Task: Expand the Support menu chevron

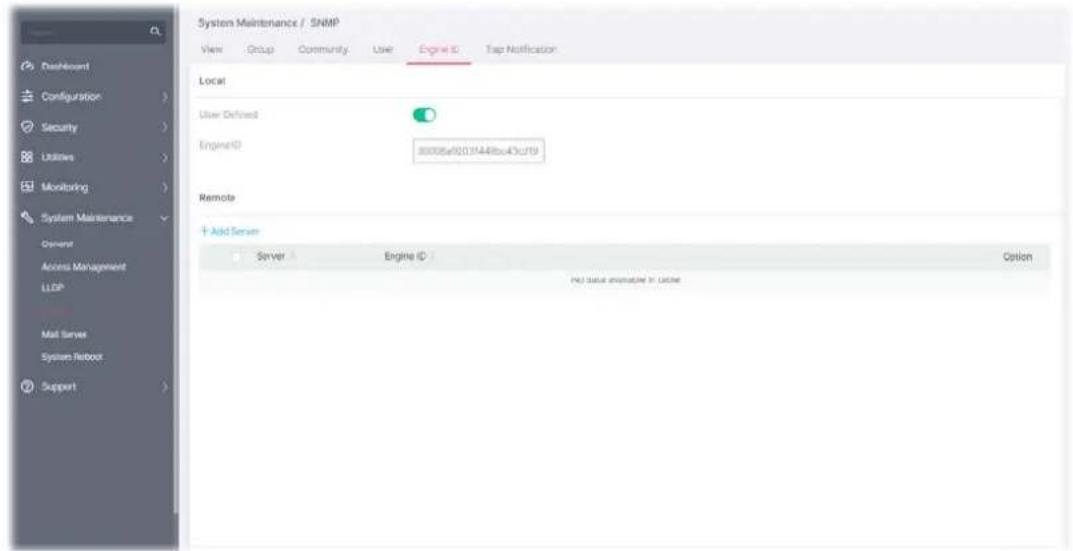Action: pos(164,387)
